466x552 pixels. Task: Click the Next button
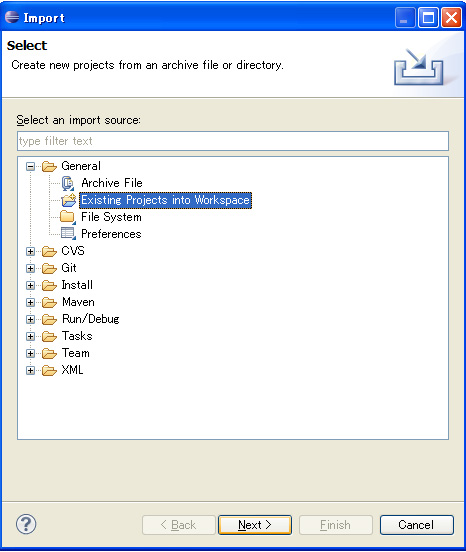point(255,525)
